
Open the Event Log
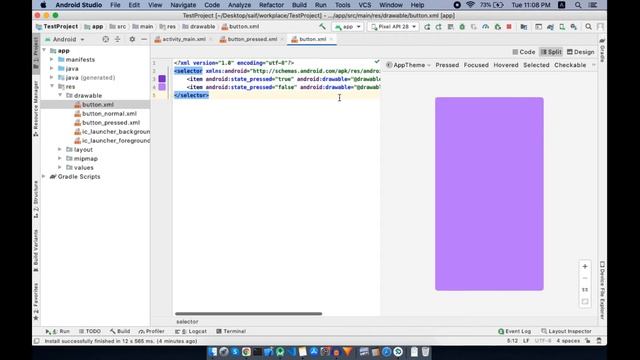(515, 331)
